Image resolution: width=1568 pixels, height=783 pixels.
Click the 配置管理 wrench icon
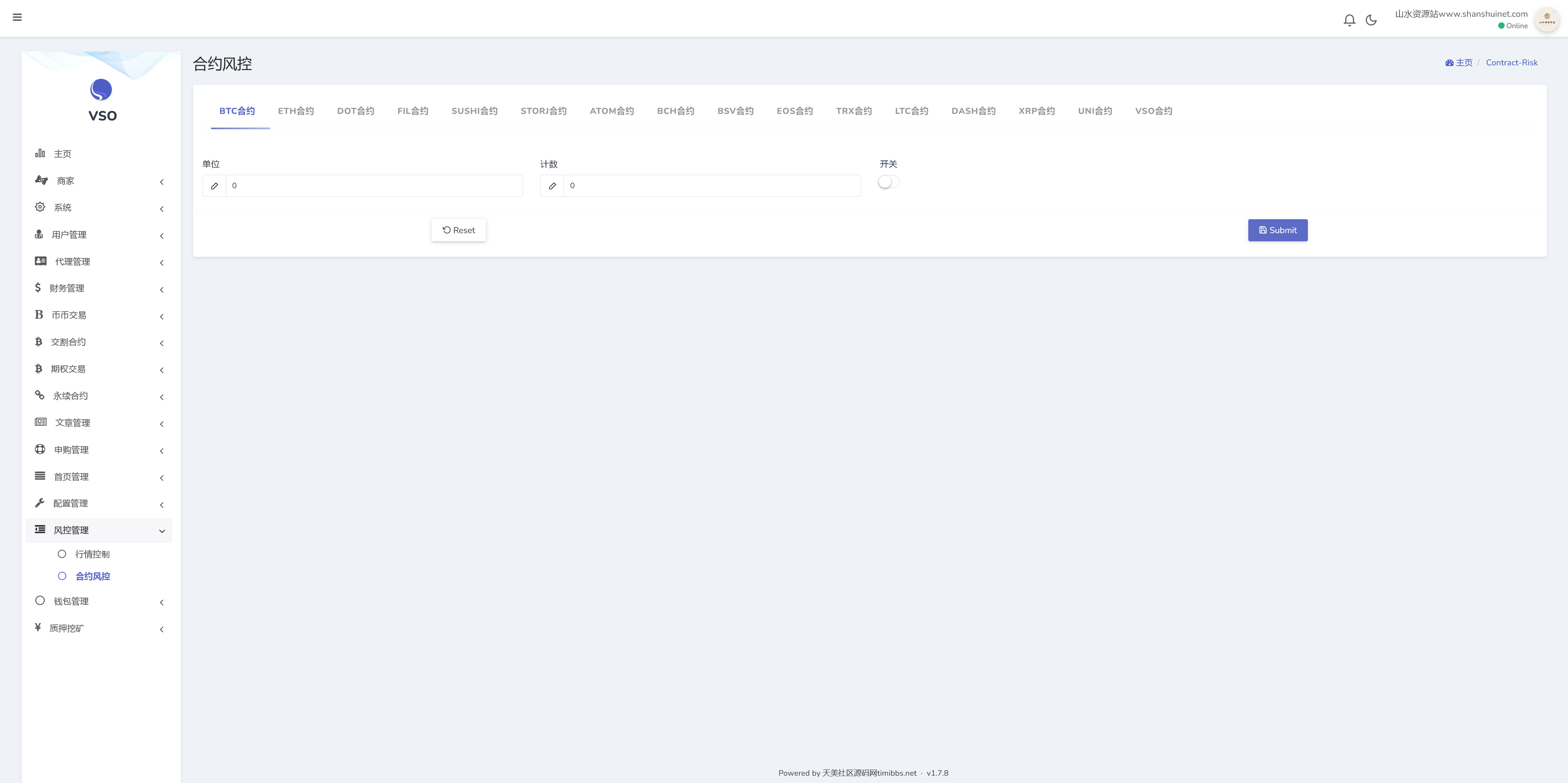[40, 503]
